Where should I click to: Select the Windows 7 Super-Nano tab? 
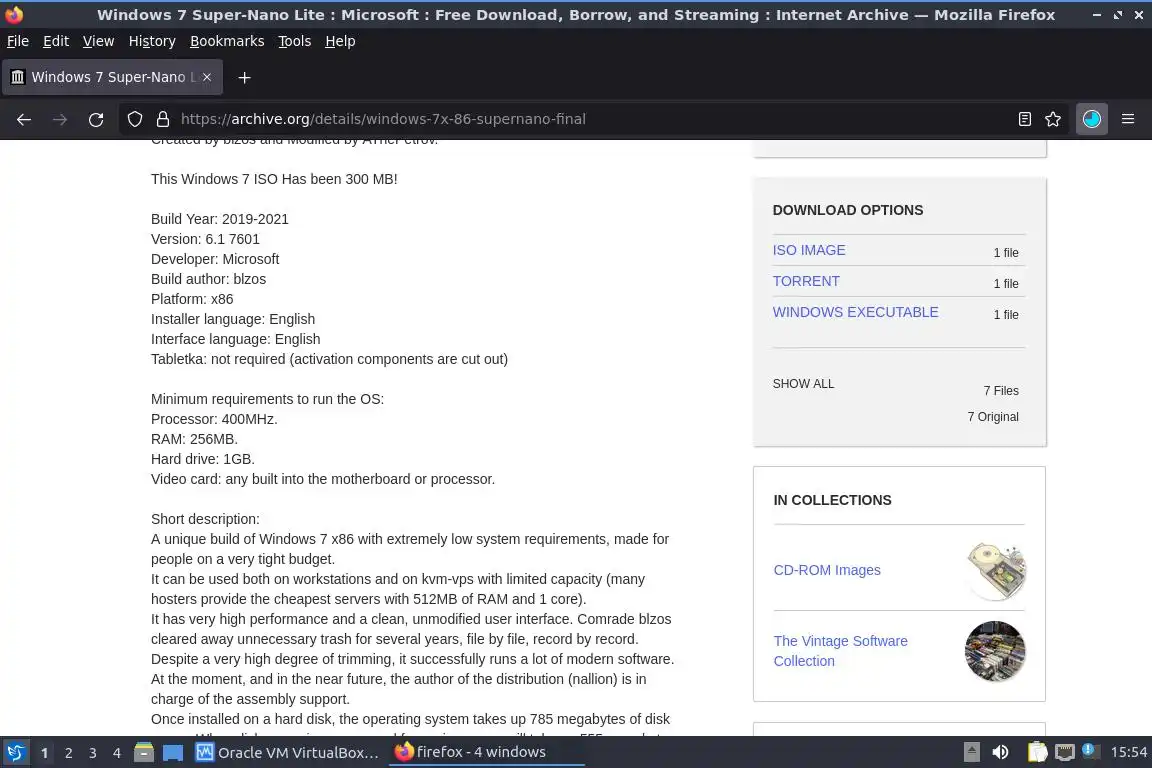click(112, 77)
